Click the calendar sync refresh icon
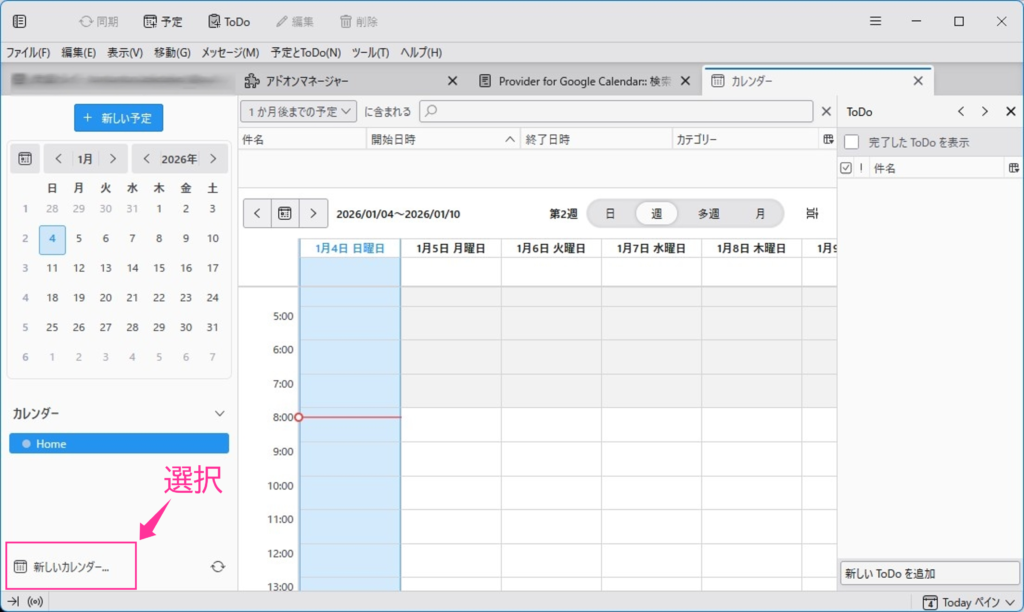 (x=218, y=567)
